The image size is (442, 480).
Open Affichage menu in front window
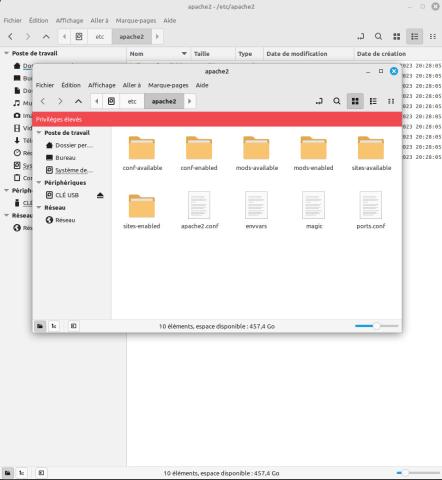(x=102, y=85)
